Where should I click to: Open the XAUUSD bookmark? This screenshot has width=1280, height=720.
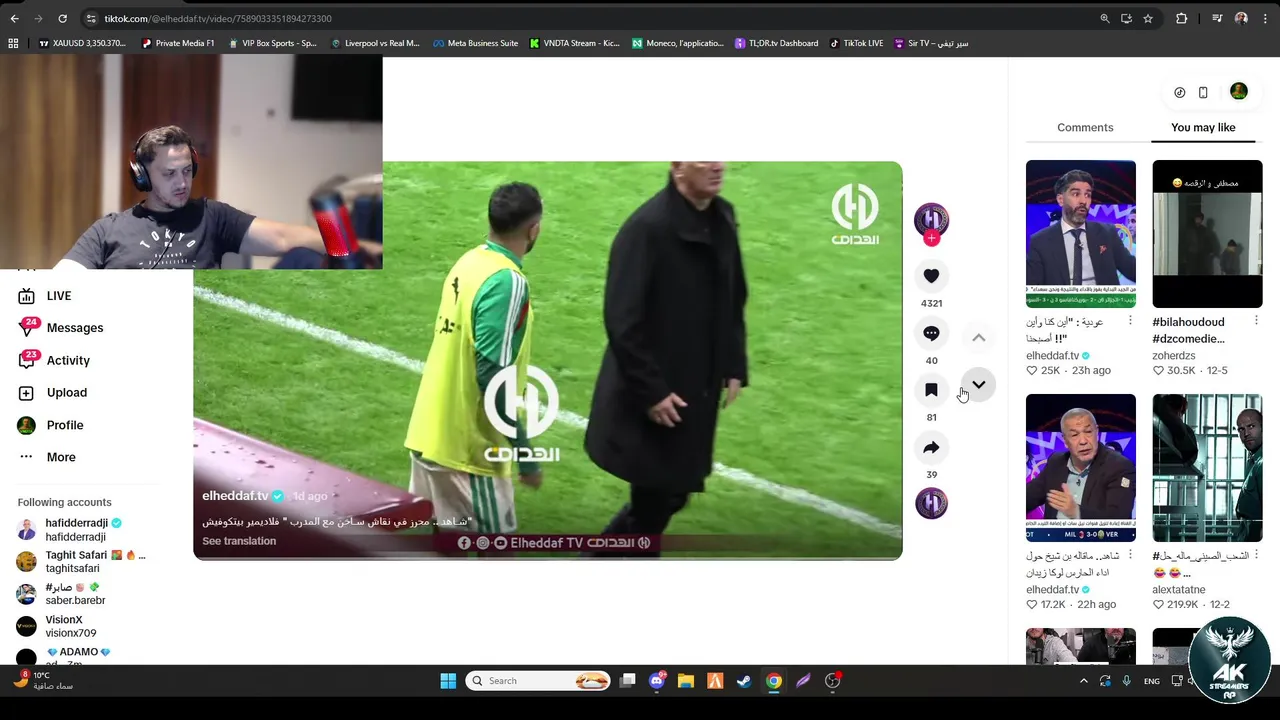tap(82, 43)
